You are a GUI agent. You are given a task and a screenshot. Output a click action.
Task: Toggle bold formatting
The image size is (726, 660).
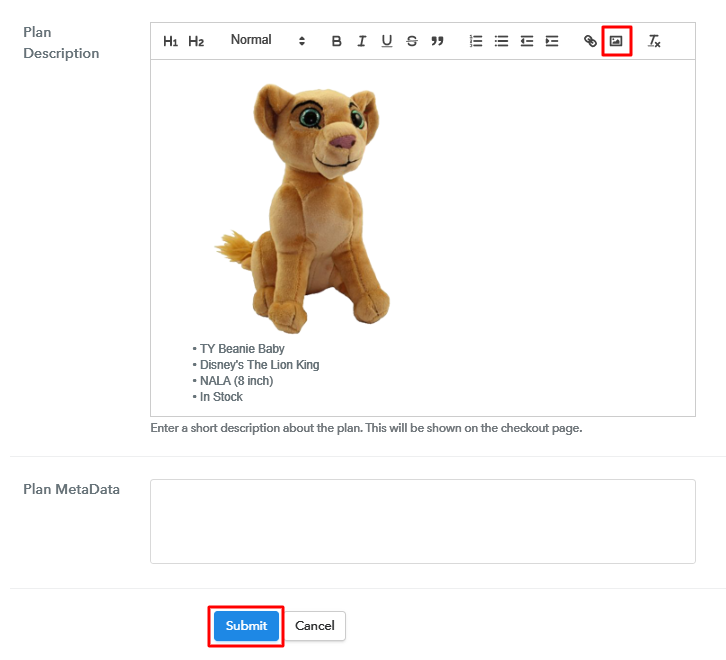(337, 41)
